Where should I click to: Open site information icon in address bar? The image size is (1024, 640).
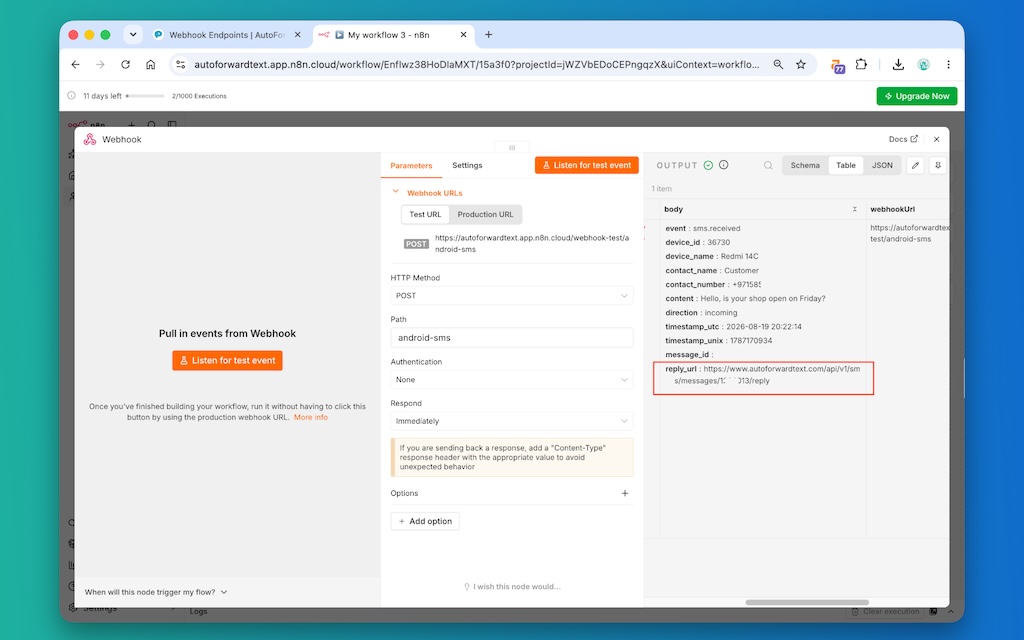click(x=181, y=65)
